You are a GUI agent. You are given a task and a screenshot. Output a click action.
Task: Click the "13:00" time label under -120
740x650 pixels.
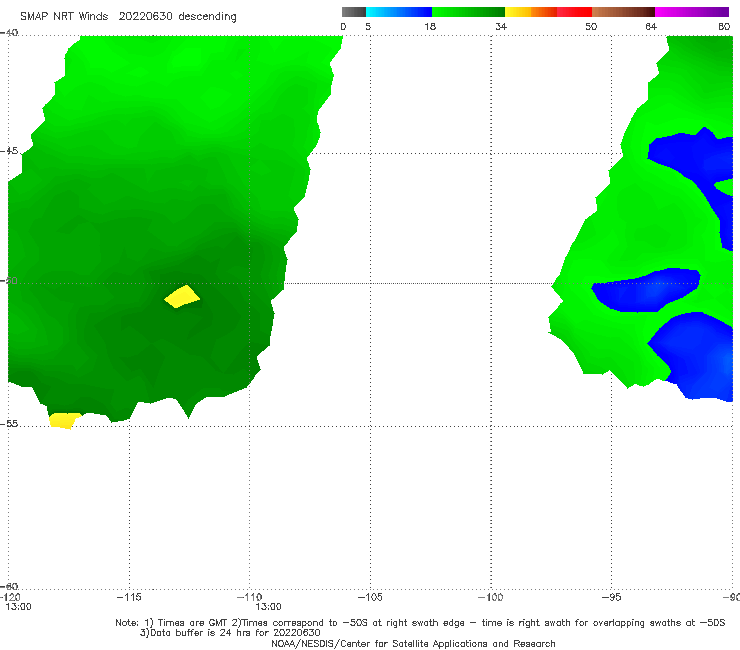[19, 607]
